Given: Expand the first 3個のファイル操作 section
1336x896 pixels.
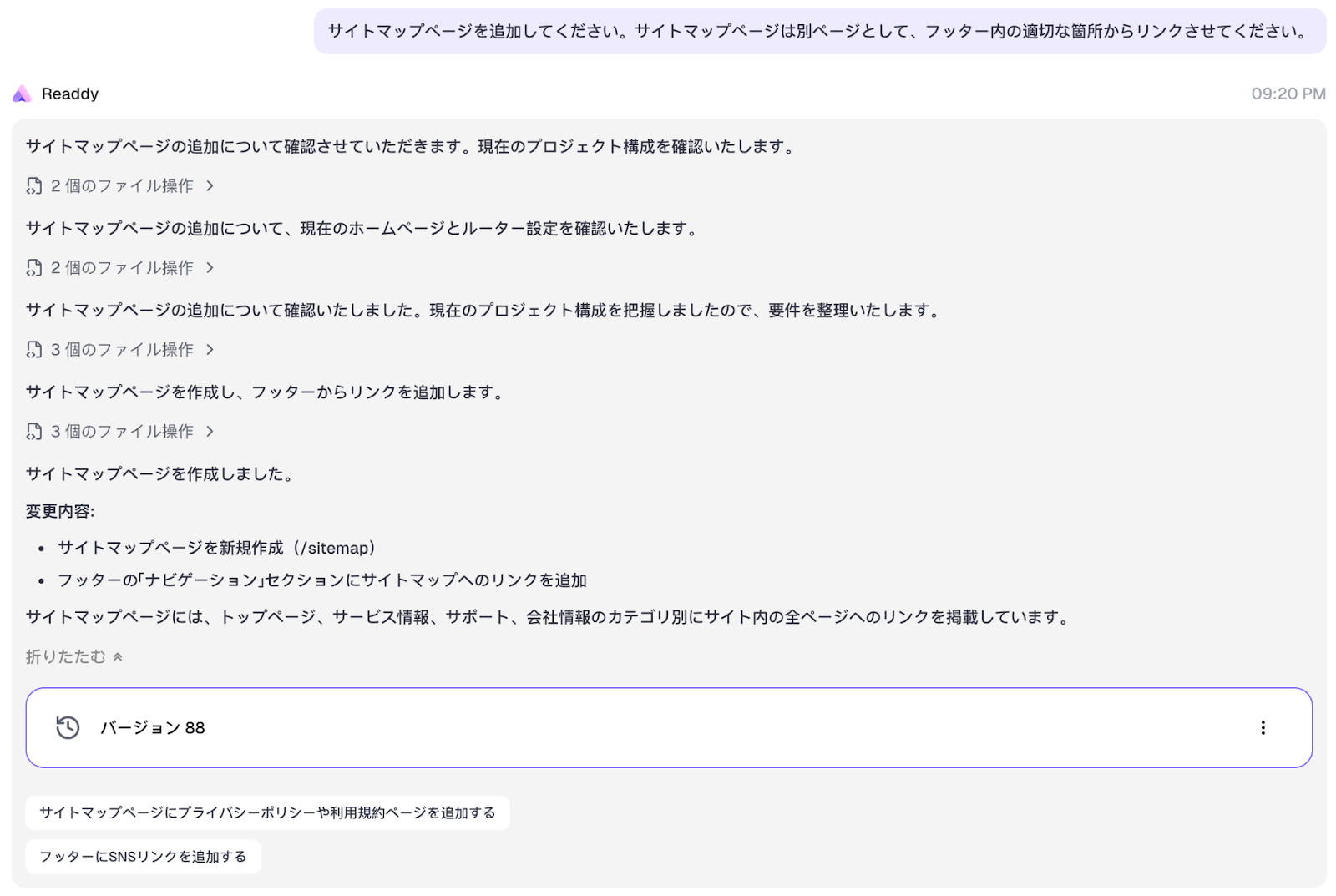Looking at the screenshot, I should pos(121,349).
